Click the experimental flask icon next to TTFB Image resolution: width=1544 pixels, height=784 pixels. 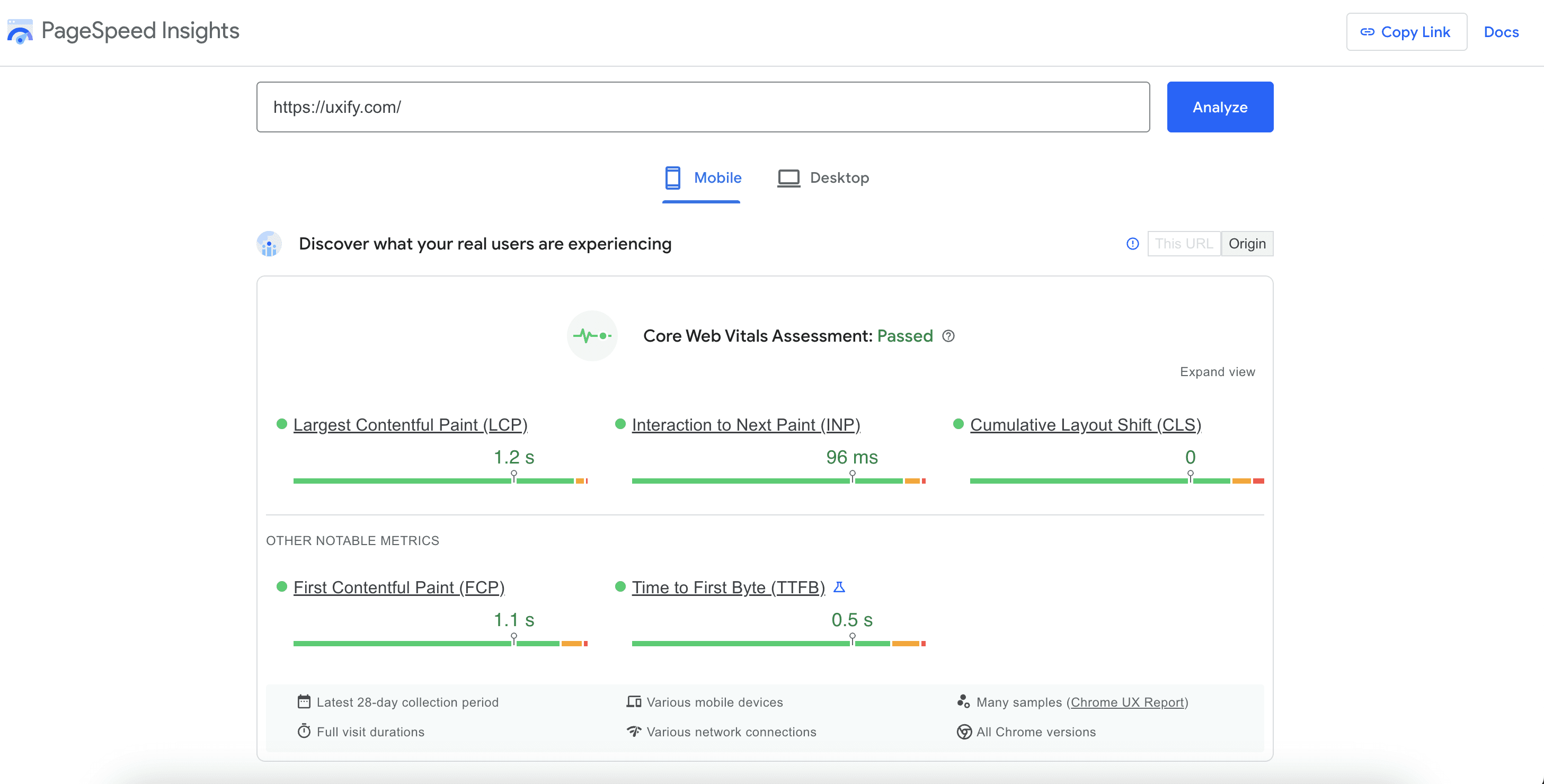tap(840, 587)
